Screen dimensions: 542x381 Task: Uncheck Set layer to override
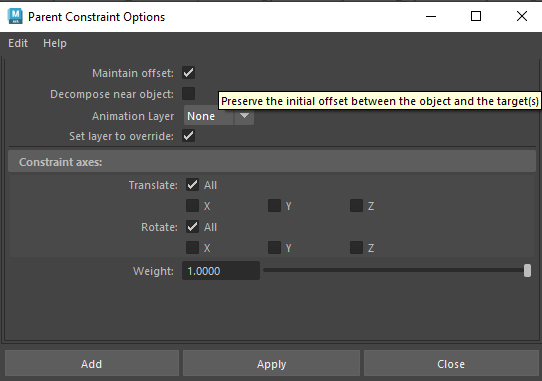[188, 136]
